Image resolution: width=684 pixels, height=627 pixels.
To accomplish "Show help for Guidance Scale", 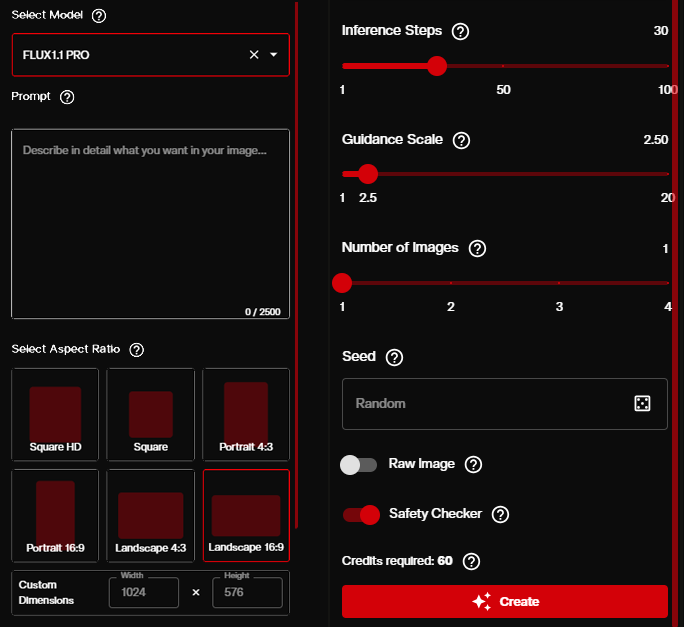I will 462,140.
